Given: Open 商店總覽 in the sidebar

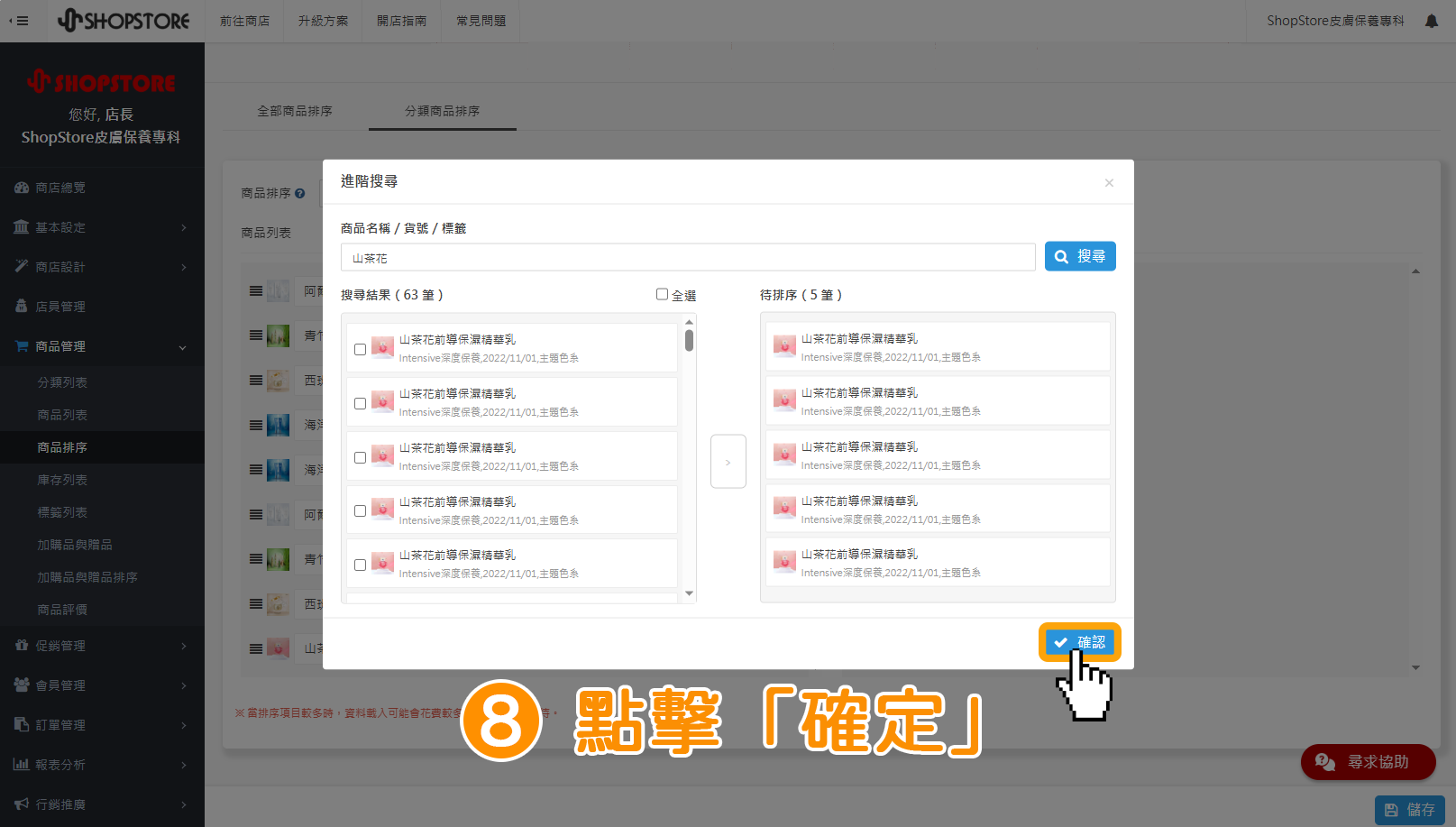Looking at the screenshot, I should pos(102,188).
